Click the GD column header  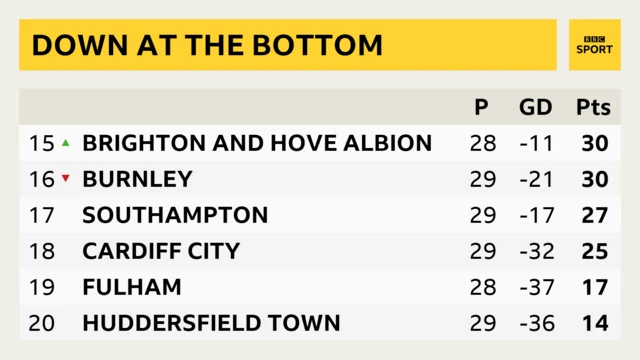point(536,107)
